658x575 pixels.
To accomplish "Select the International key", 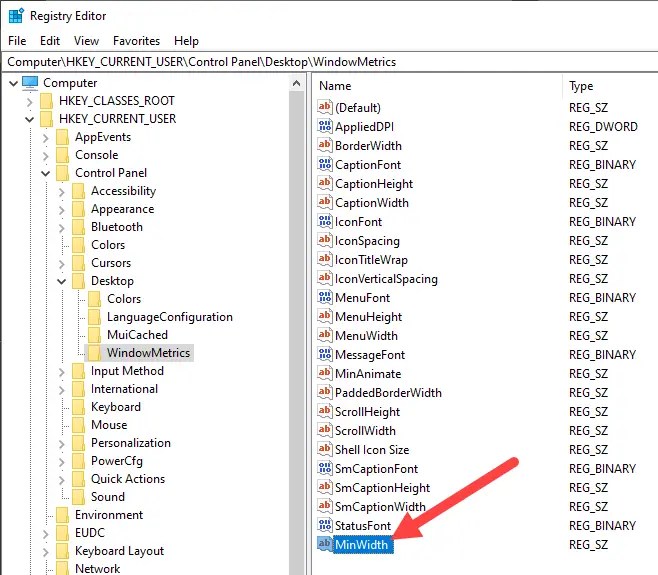I will pyautogui.click(x=124, y=389).
